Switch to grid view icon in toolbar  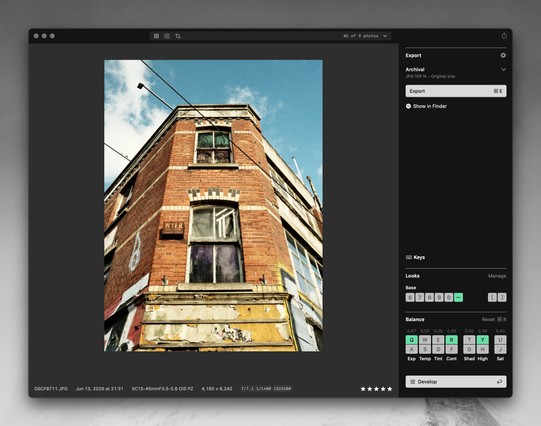(156, 36)
